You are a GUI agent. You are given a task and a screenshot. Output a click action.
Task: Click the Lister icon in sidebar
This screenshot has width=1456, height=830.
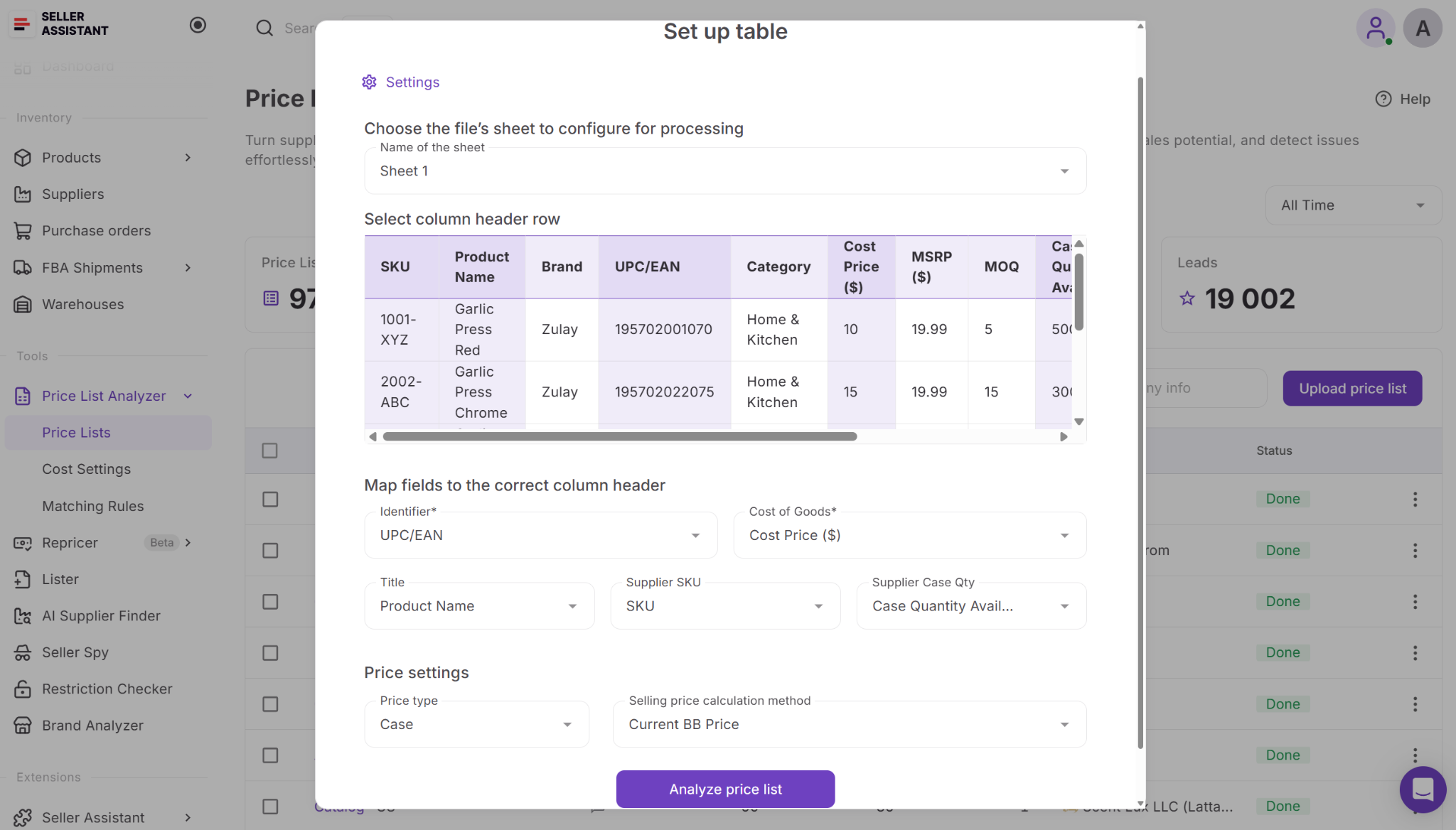(23, 579)
